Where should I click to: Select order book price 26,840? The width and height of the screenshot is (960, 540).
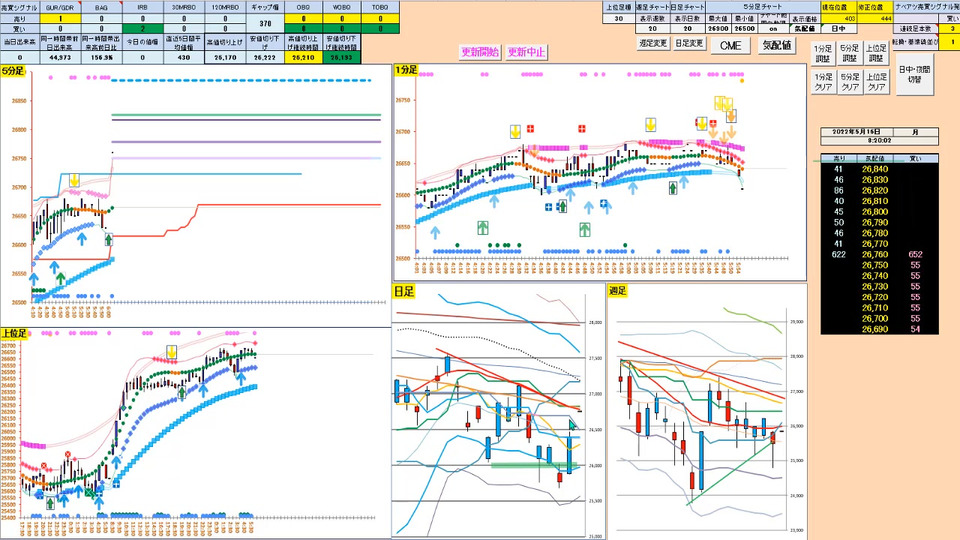click(875, 170)
